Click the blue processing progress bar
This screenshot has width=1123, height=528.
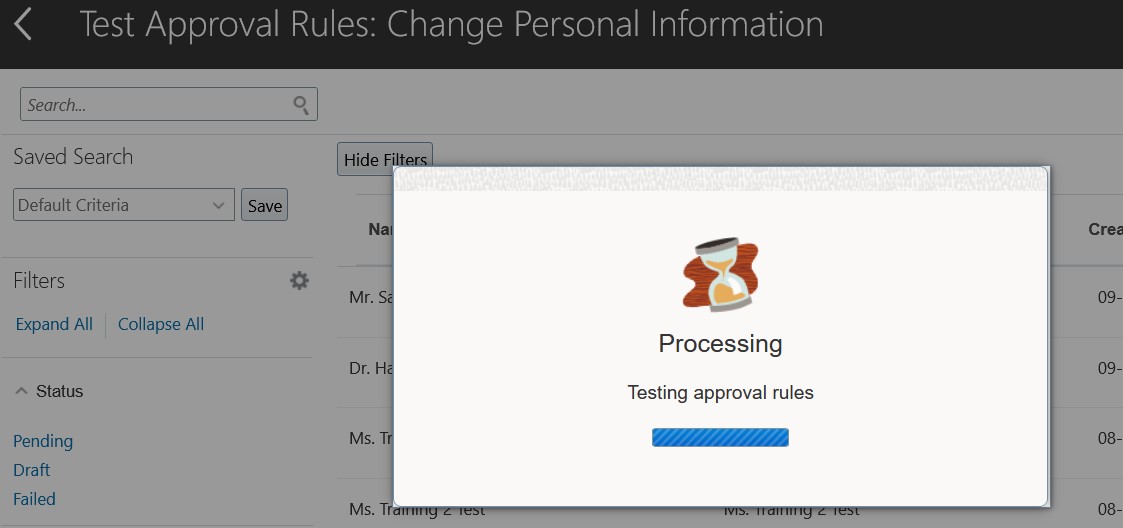[x=720, y=437]
